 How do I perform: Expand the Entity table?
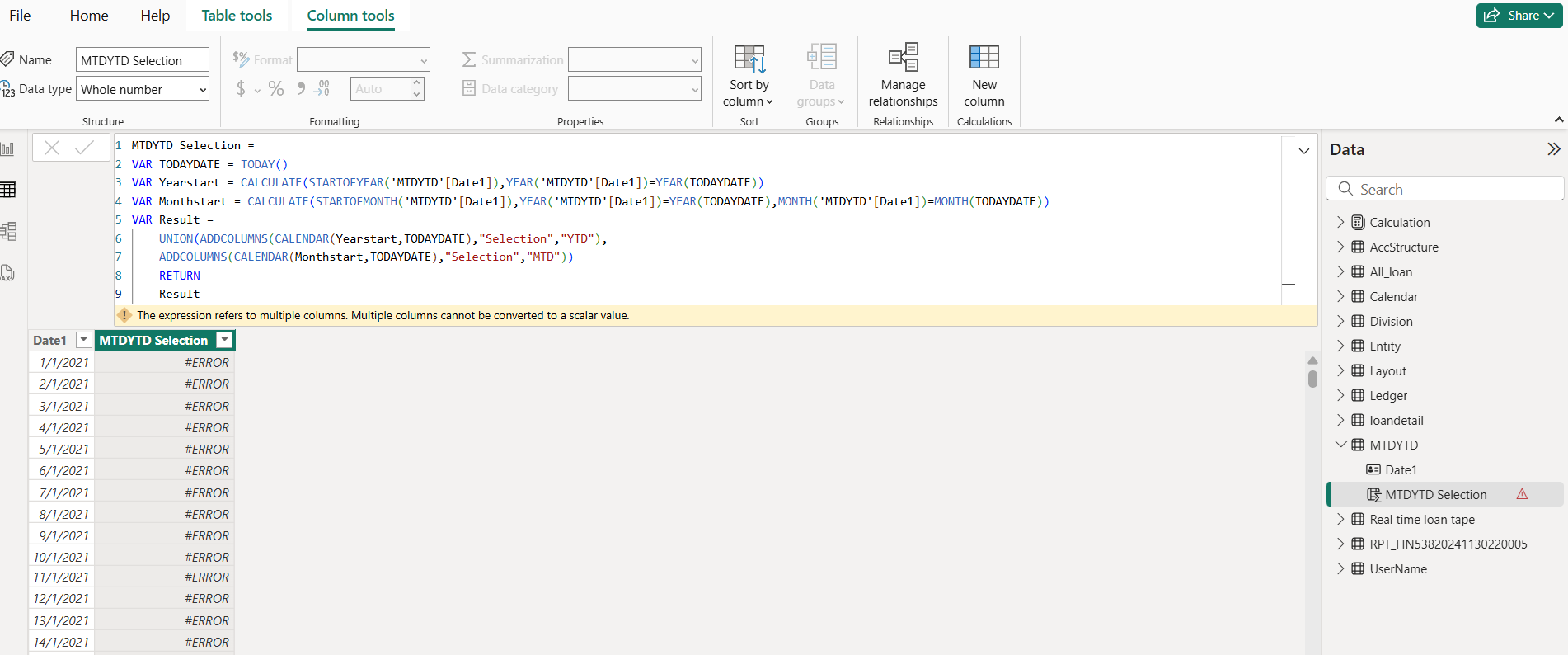tap(1340, 346)
